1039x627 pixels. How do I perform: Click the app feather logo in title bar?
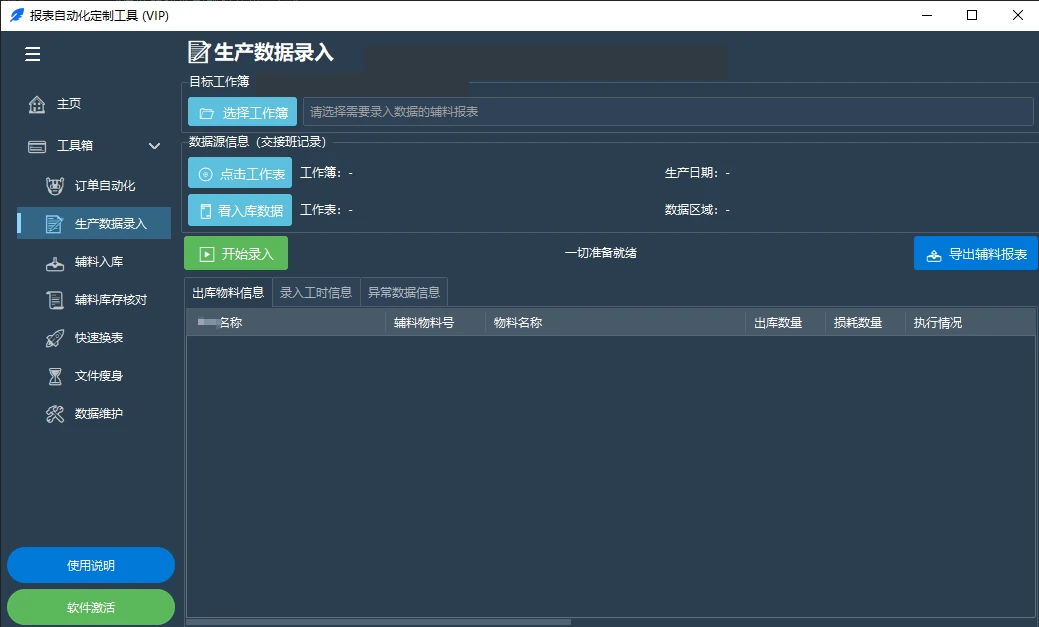[x=17, y=15]
